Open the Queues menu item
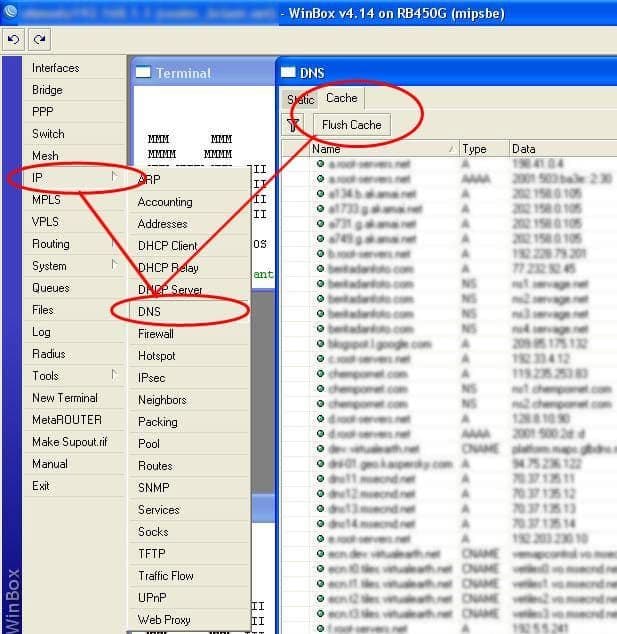 pyautogui.click(x=74, y=288)
